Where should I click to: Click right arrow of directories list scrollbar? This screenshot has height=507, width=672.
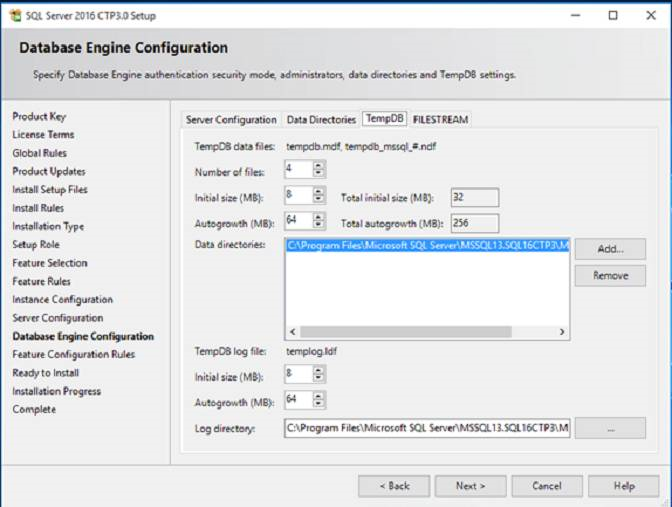coord(564,332)
